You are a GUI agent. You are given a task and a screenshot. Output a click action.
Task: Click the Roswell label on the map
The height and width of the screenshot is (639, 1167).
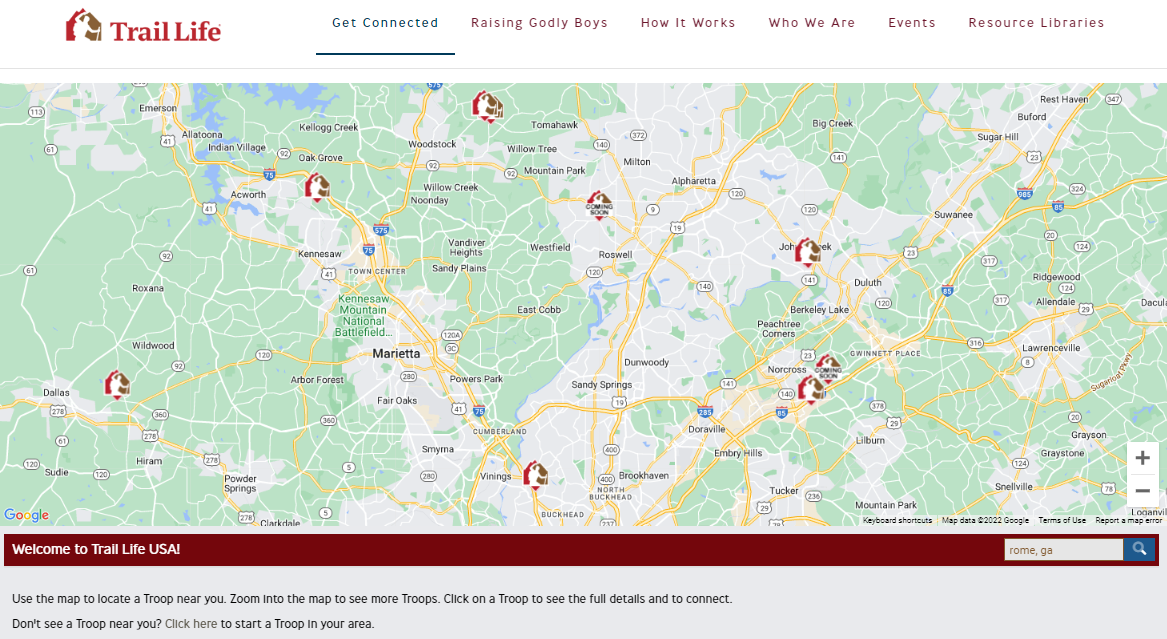pos(616,254)
